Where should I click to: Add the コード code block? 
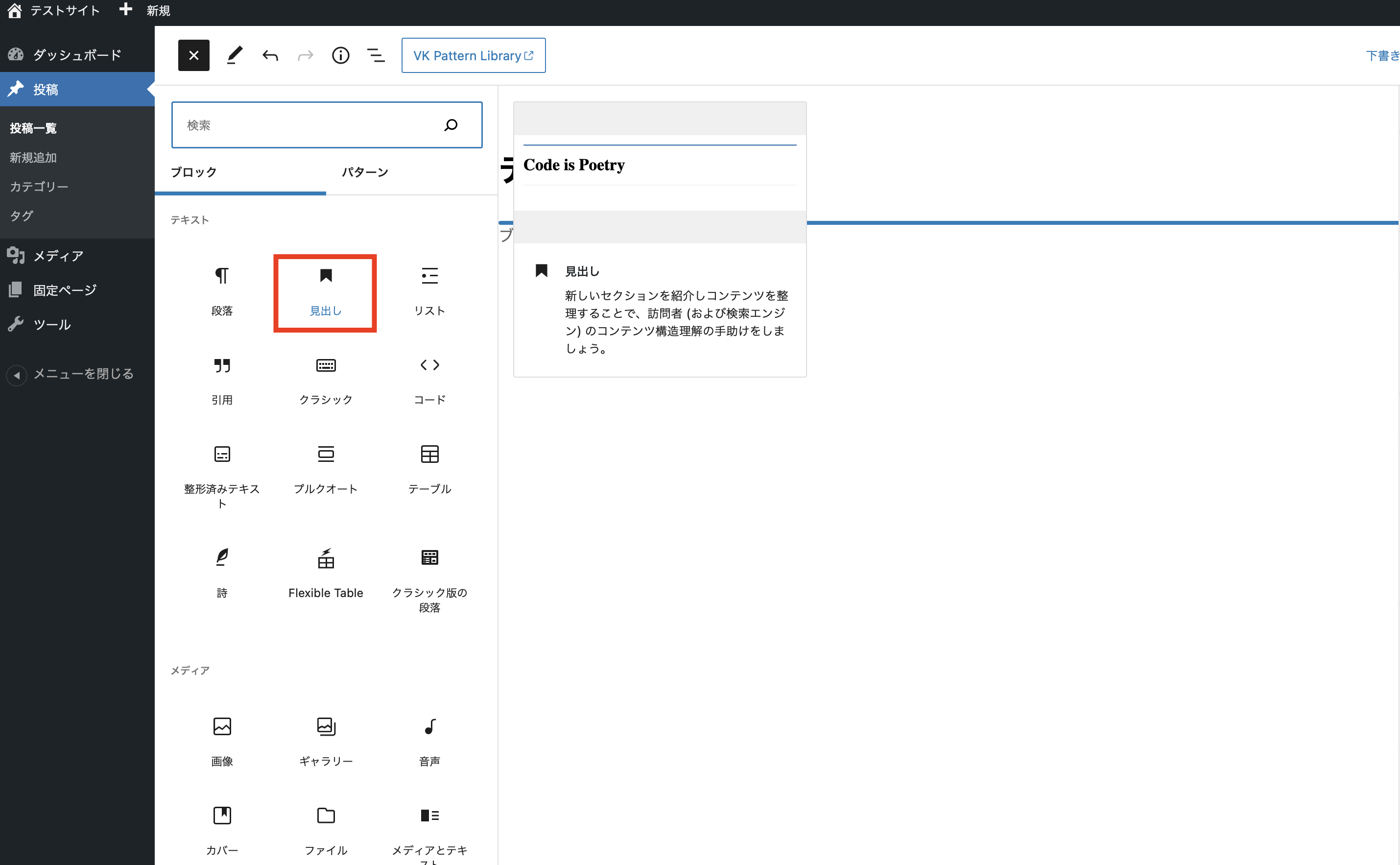point(429,381)
